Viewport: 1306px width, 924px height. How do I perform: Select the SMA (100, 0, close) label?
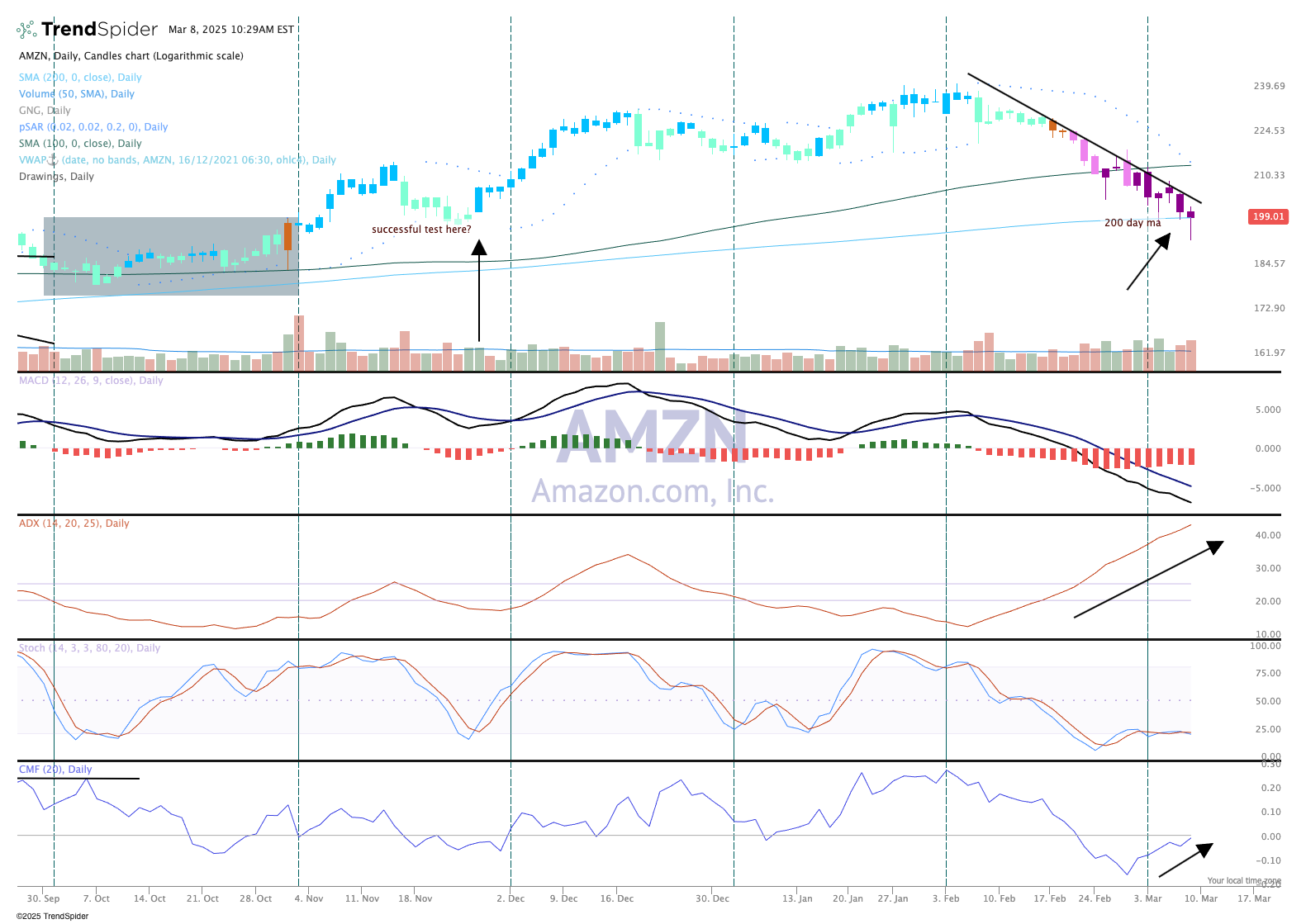[x=80, y=144]
